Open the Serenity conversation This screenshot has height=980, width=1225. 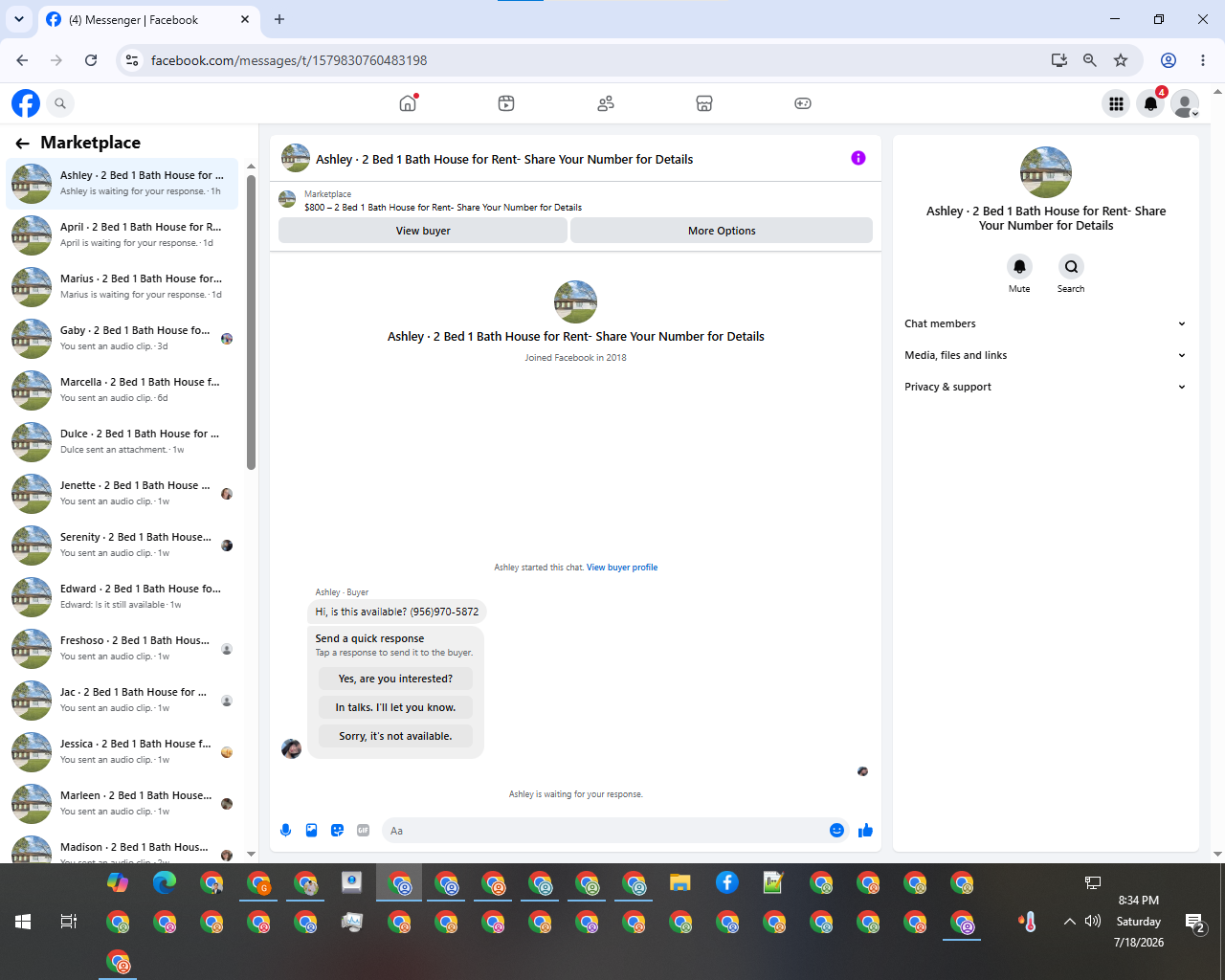point(122,545)
